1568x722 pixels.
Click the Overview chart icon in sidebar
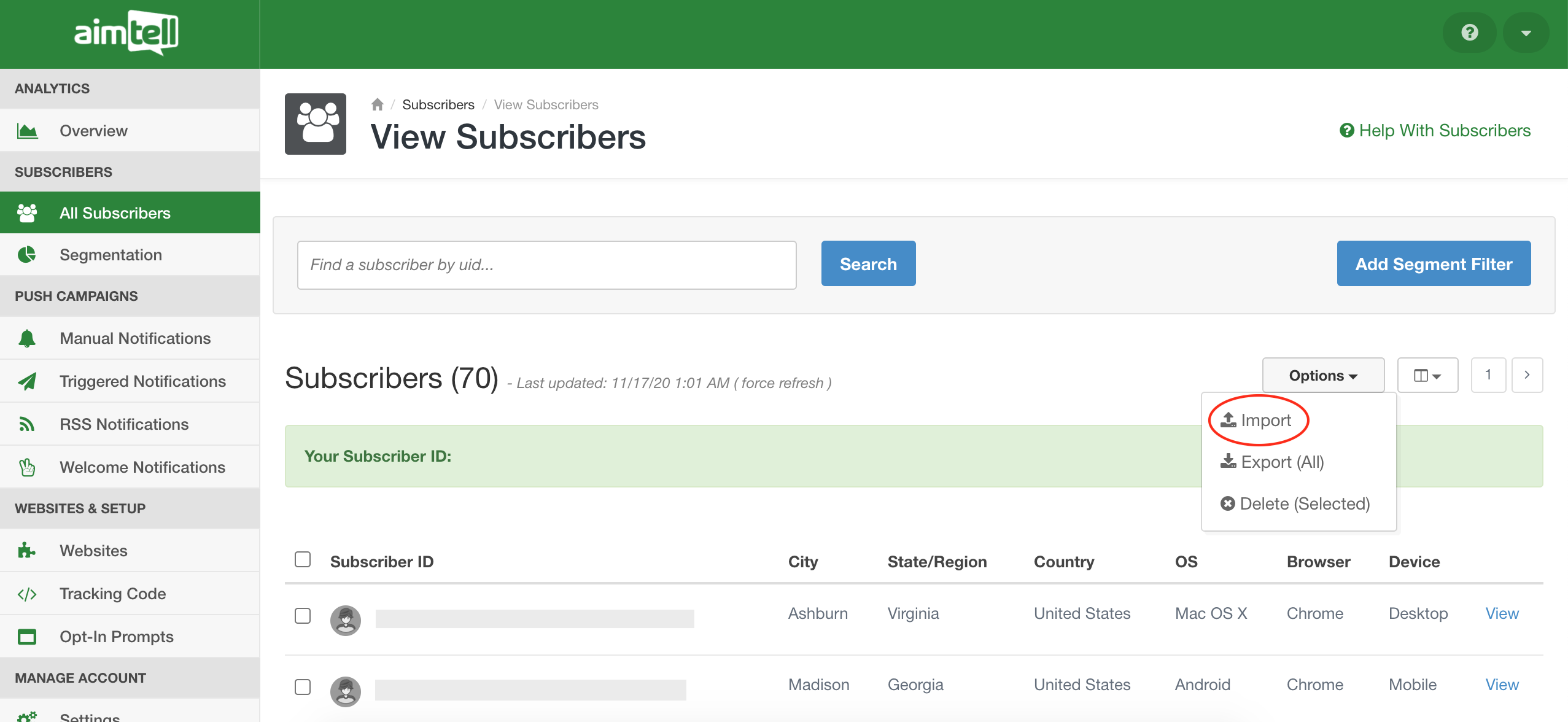pyautogui.click(x=27, y=131)
